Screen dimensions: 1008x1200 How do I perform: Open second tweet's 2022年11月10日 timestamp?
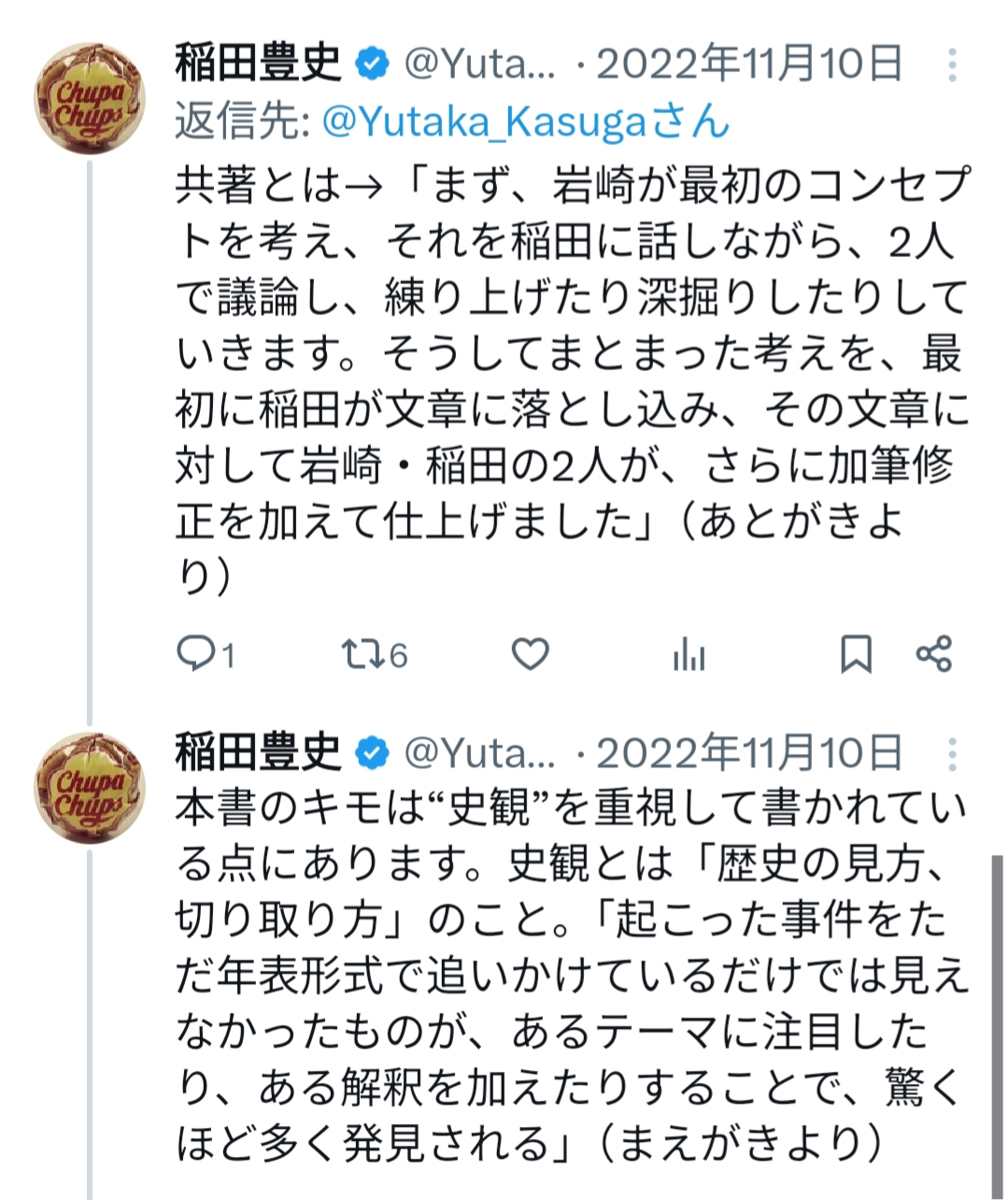749,753
